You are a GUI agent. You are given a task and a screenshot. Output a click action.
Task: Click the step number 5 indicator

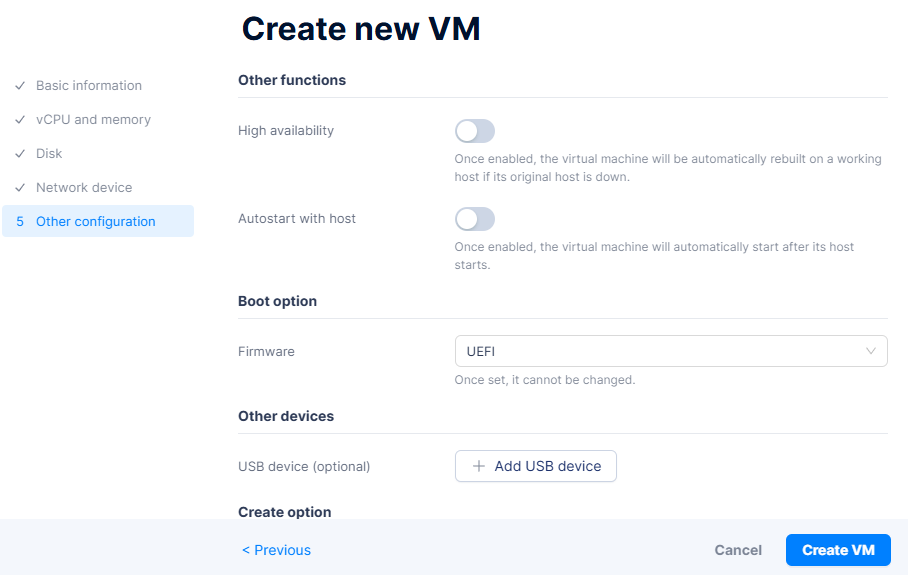point(20,222)
